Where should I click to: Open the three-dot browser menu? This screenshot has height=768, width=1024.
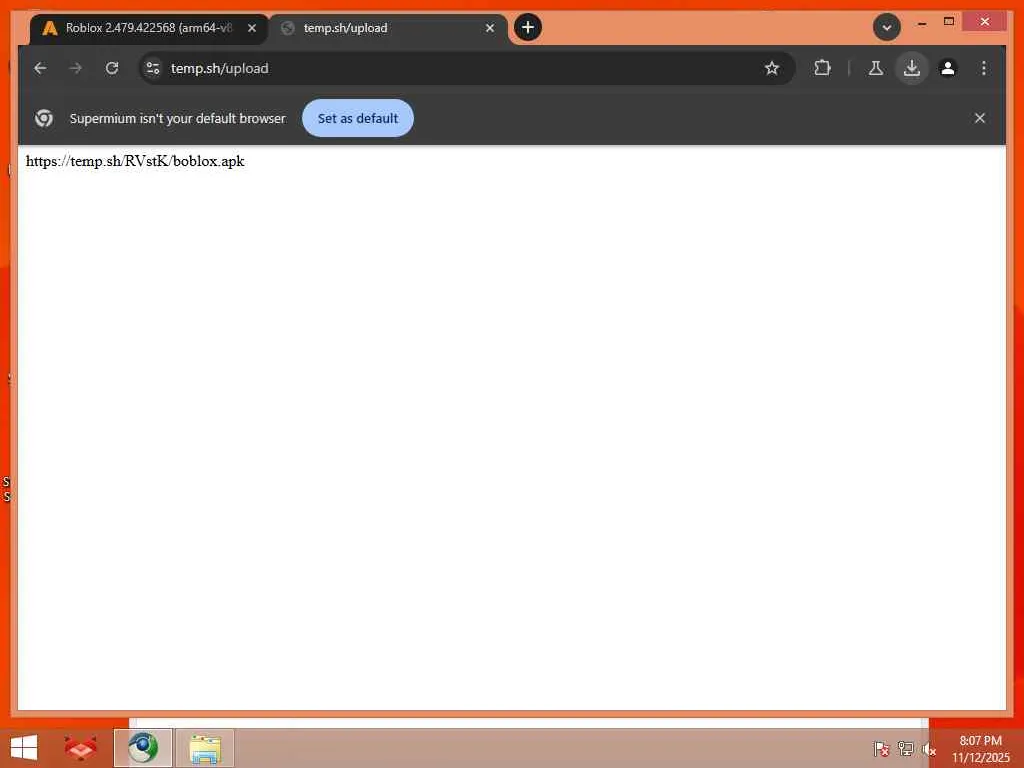pos(984,68)
